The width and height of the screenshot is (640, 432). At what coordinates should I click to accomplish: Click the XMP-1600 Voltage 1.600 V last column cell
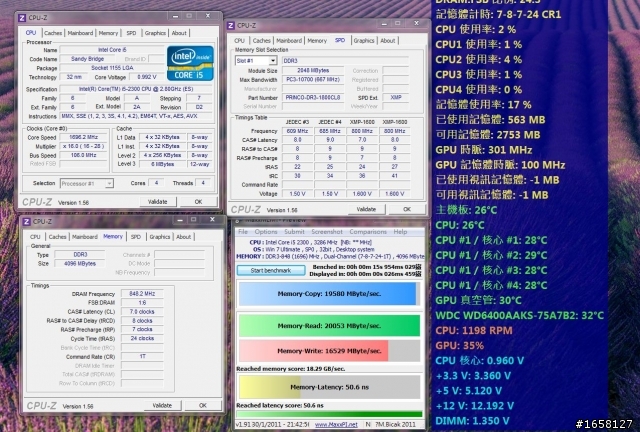tap(394, 194)
